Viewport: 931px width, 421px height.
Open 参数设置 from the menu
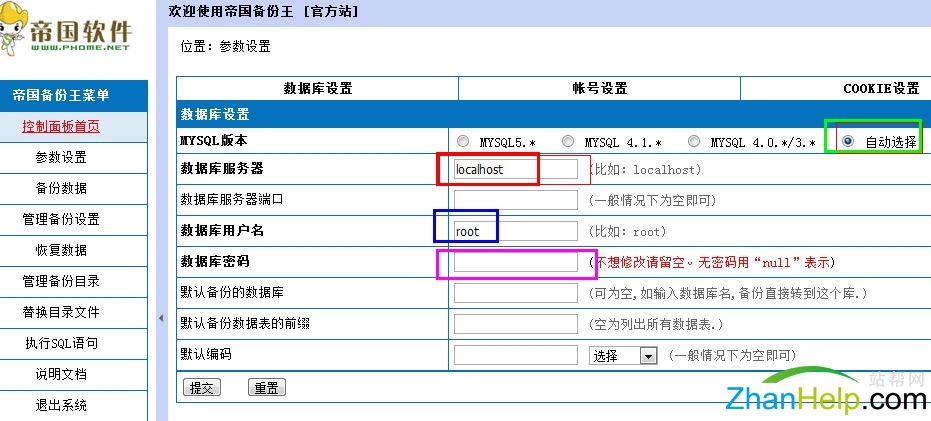[61, 157]
